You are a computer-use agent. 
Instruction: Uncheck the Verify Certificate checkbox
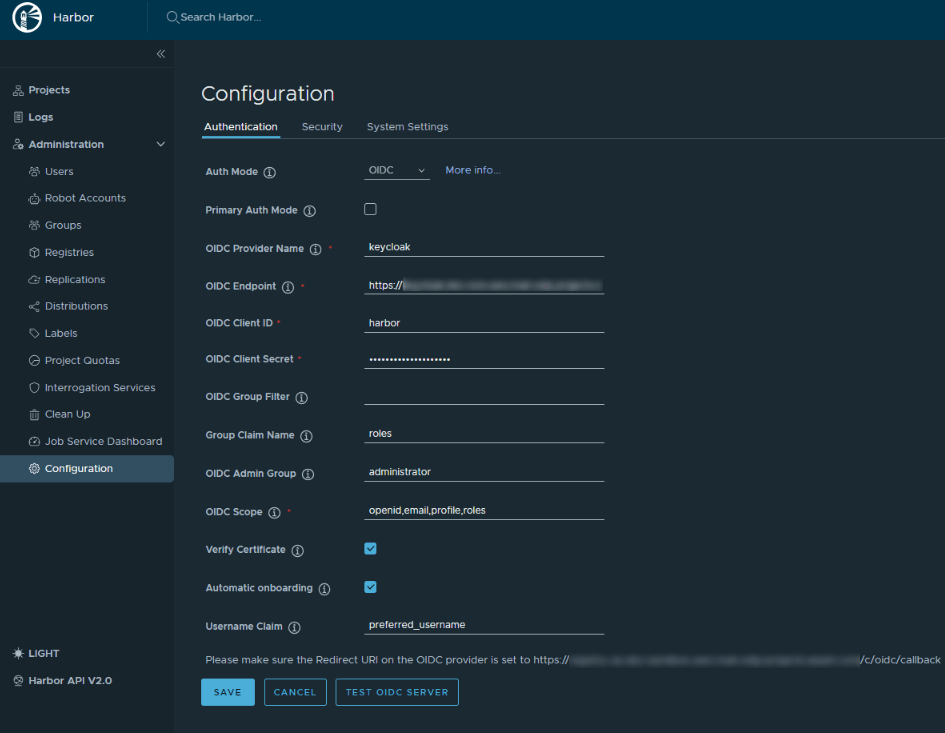point(370,548)
